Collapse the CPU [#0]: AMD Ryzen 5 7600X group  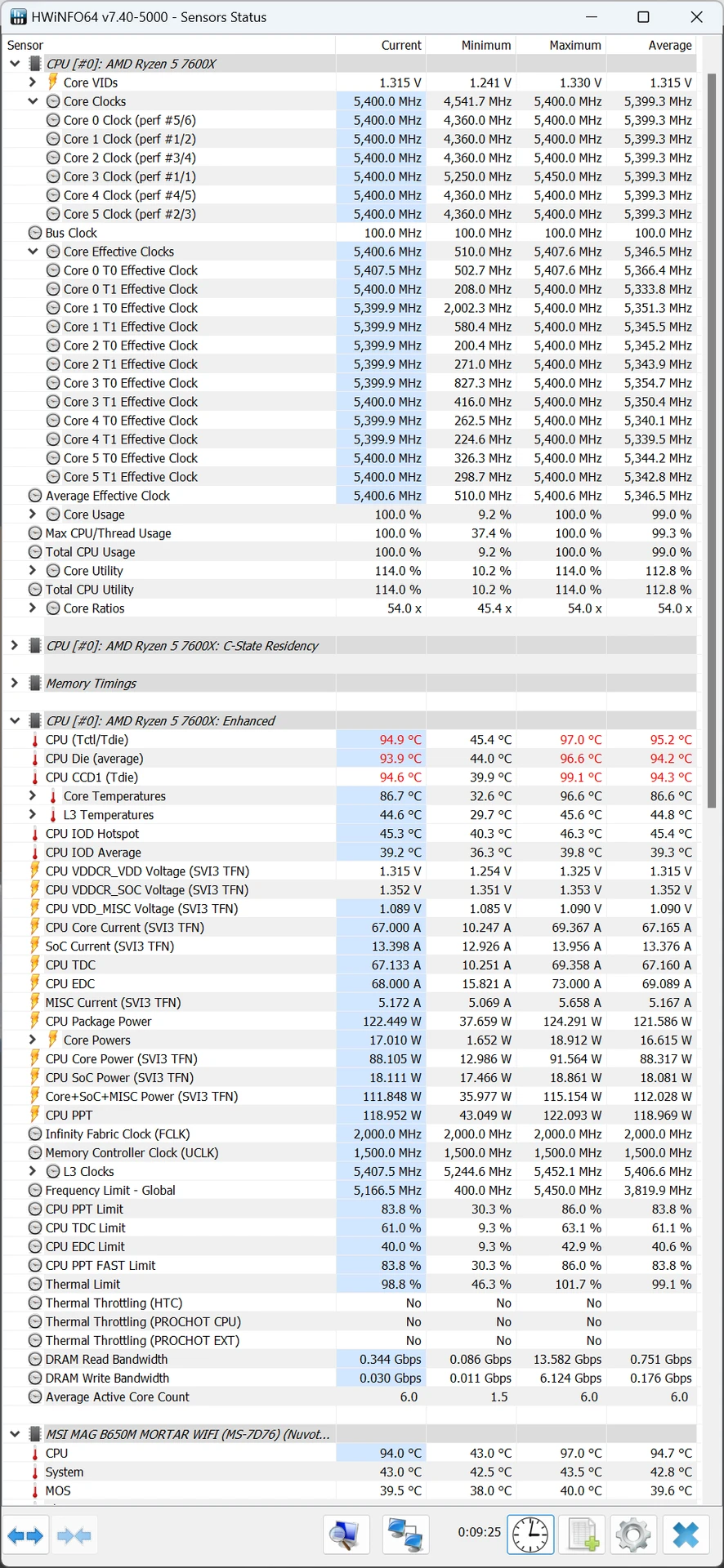point(15,64)
